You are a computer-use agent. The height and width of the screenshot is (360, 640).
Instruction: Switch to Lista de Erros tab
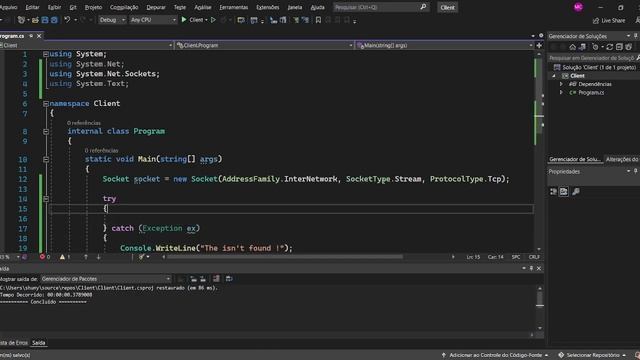pyautogui.click(x=14, y=343)
